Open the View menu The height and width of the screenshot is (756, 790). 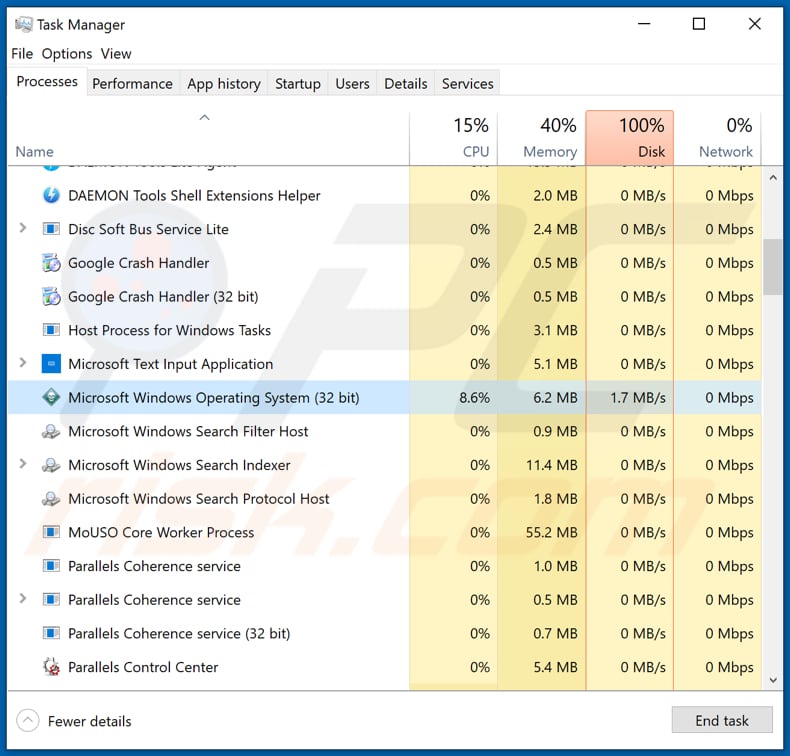pos(116,53)
